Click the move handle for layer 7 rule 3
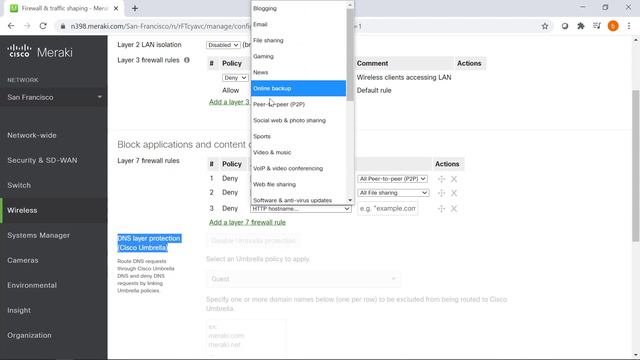Screen dimensions: 640x360 441,209
